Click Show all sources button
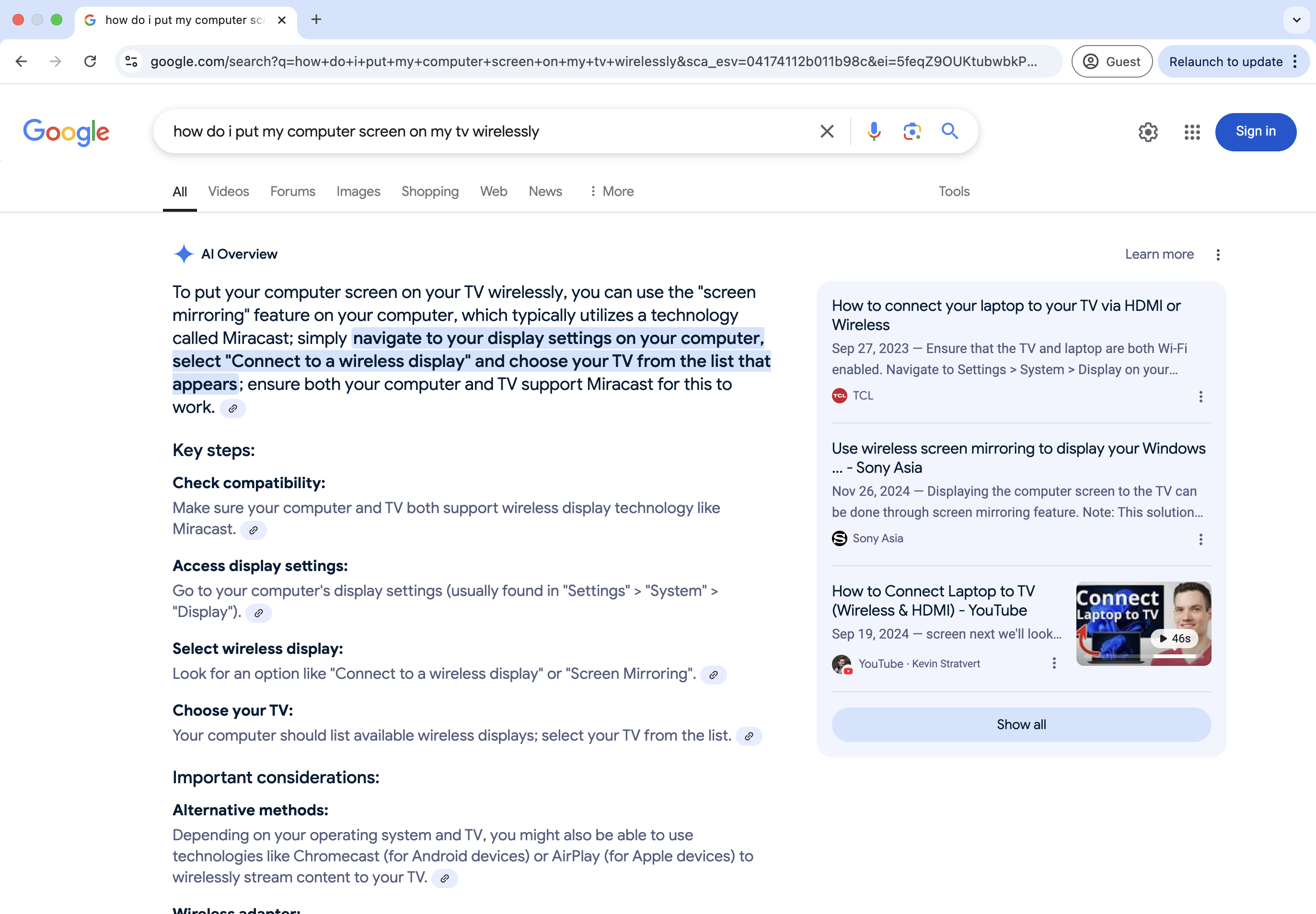Image resolution: width=1316 pixels, height=914 pixels. (1021, 724)
